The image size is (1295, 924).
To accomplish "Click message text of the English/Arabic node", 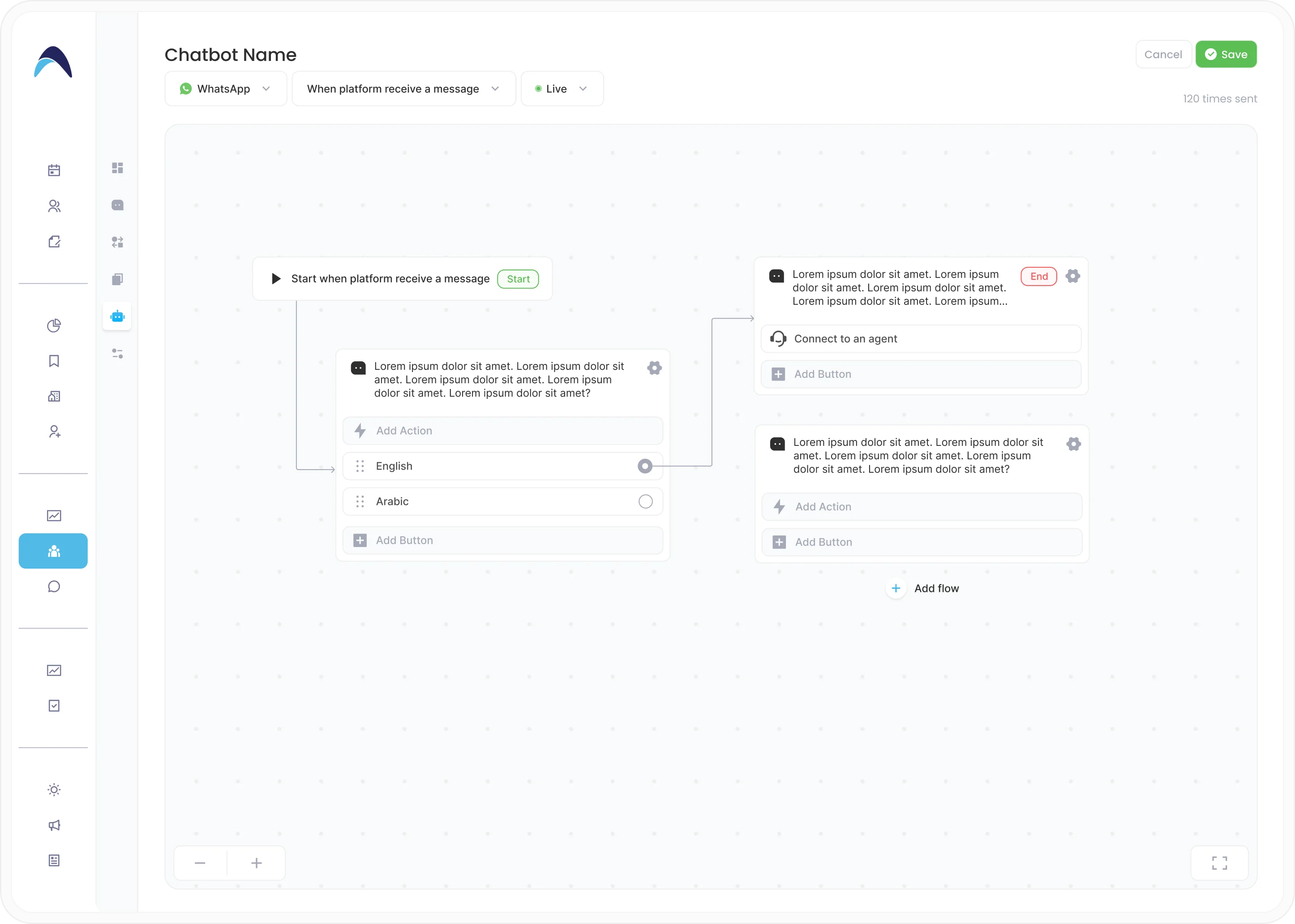I will (499, 380).
